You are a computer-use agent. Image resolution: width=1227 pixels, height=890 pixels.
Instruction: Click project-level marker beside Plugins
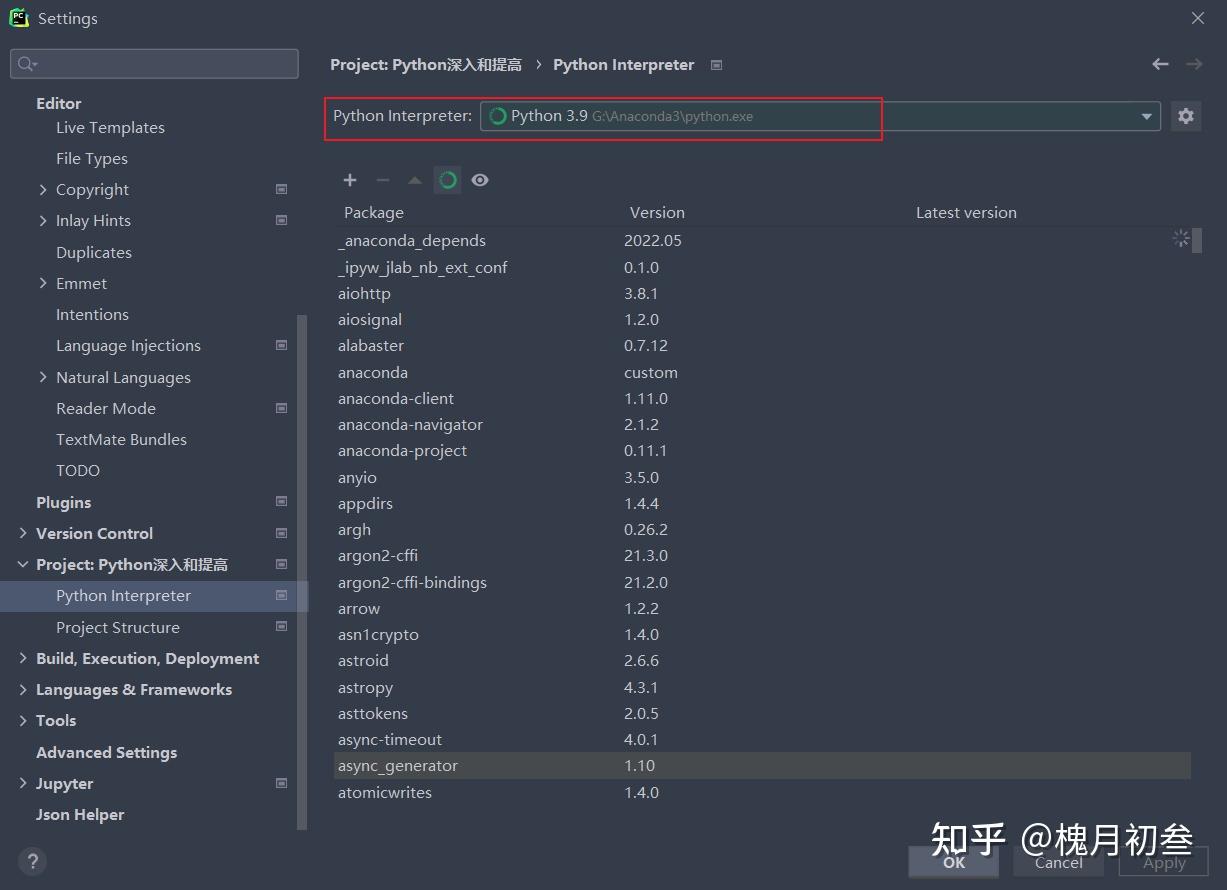point(281,502)
